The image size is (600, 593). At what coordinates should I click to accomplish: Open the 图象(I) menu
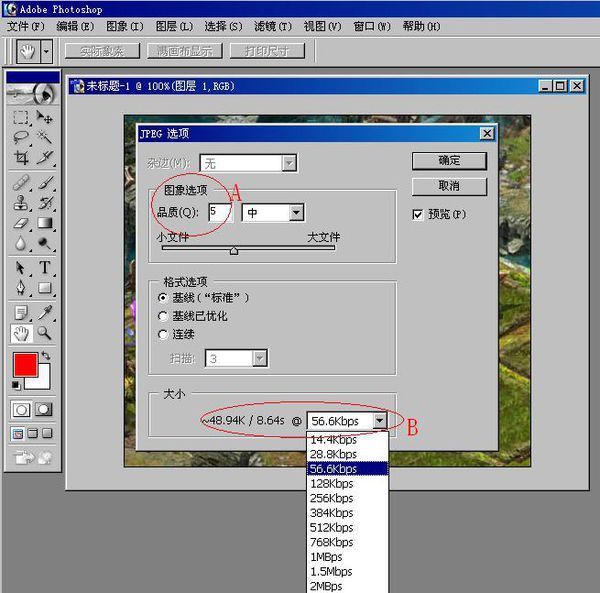[125, 26]
